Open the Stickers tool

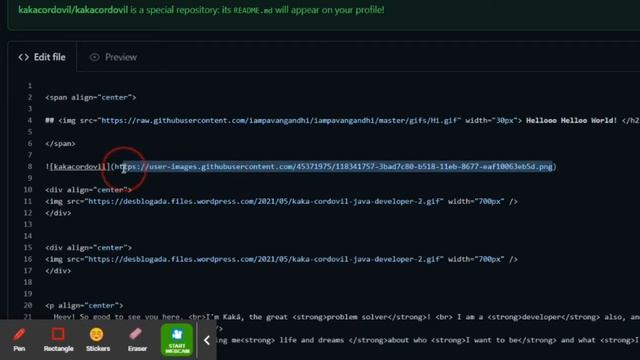point(98,340)
